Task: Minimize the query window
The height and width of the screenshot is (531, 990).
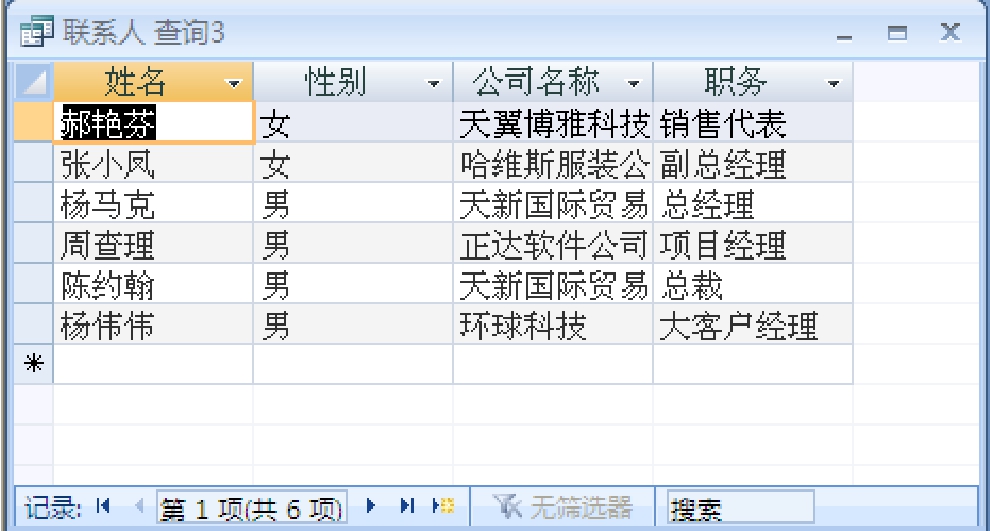Action: [x=852, y=36]
